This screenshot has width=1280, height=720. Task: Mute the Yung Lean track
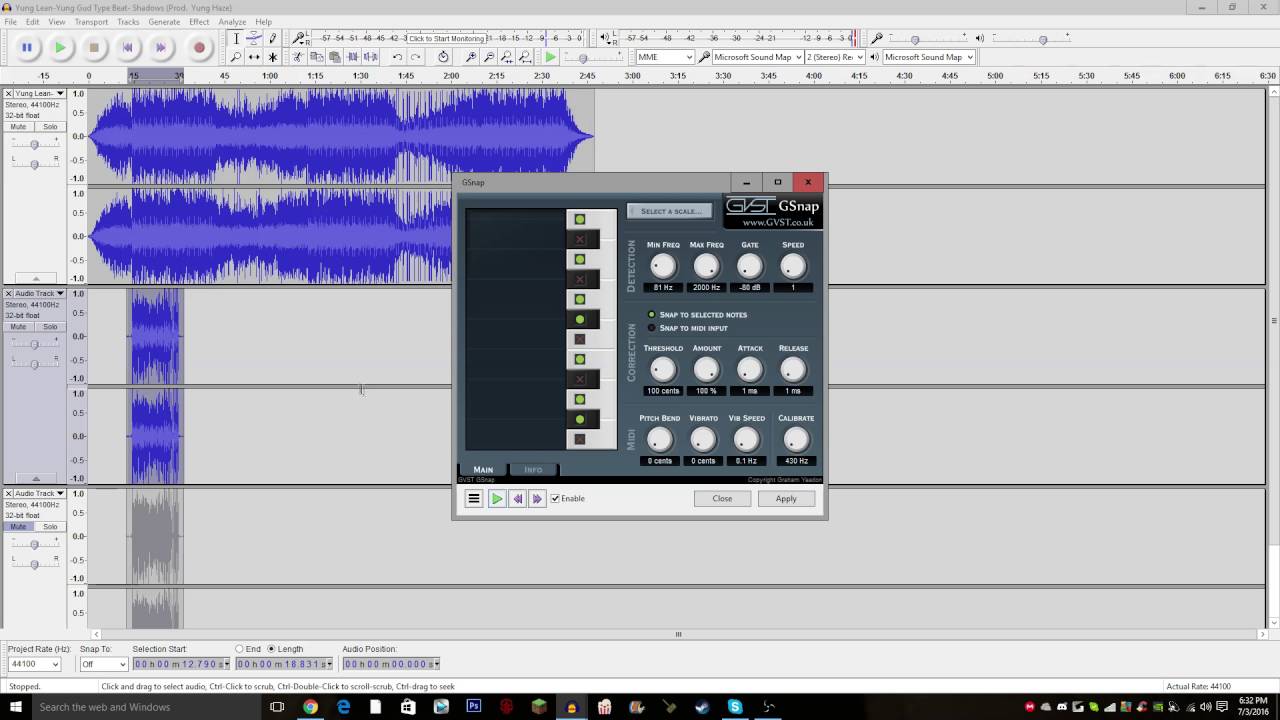(x=18, y=127)
